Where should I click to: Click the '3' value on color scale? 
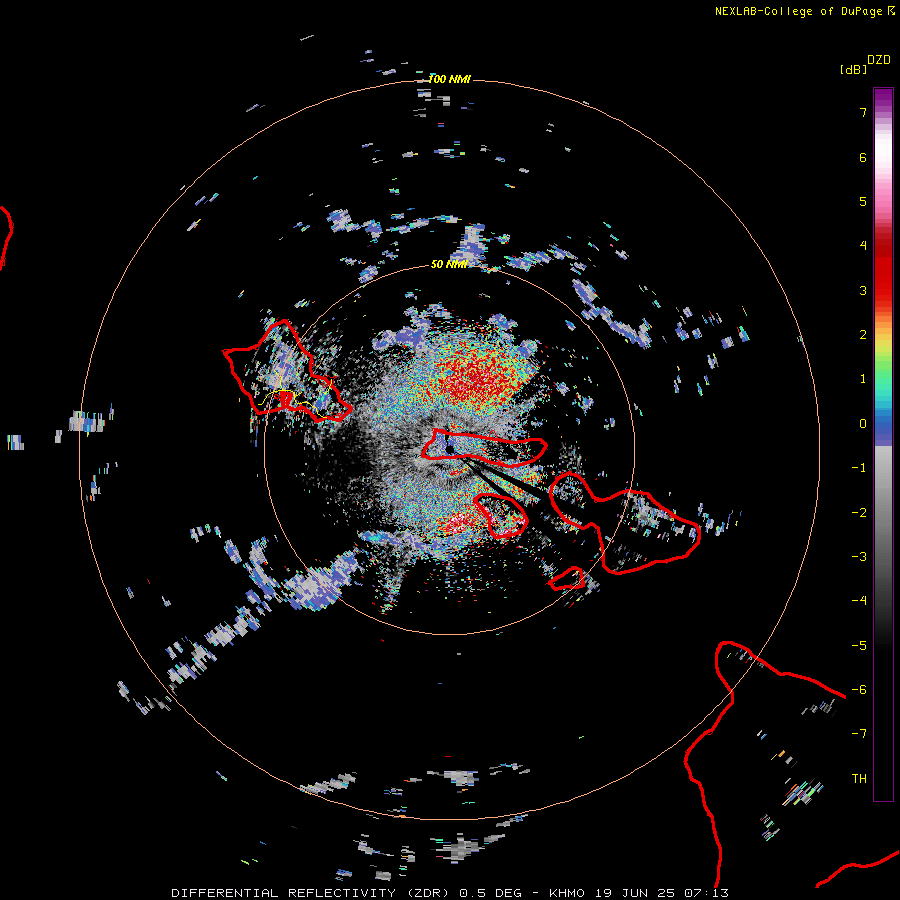(863, 290)
